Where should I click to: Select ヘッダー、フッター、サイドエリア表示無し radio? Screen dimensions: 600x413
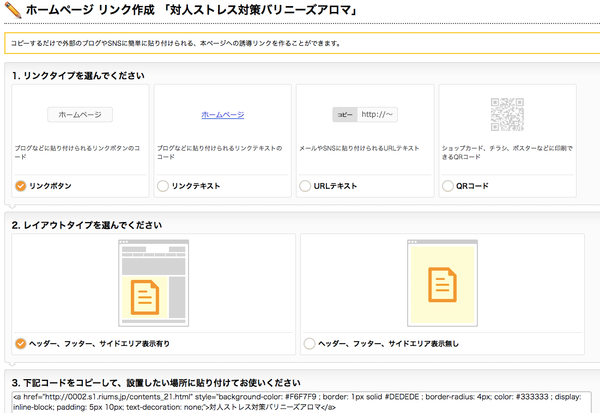pos(309,344)
